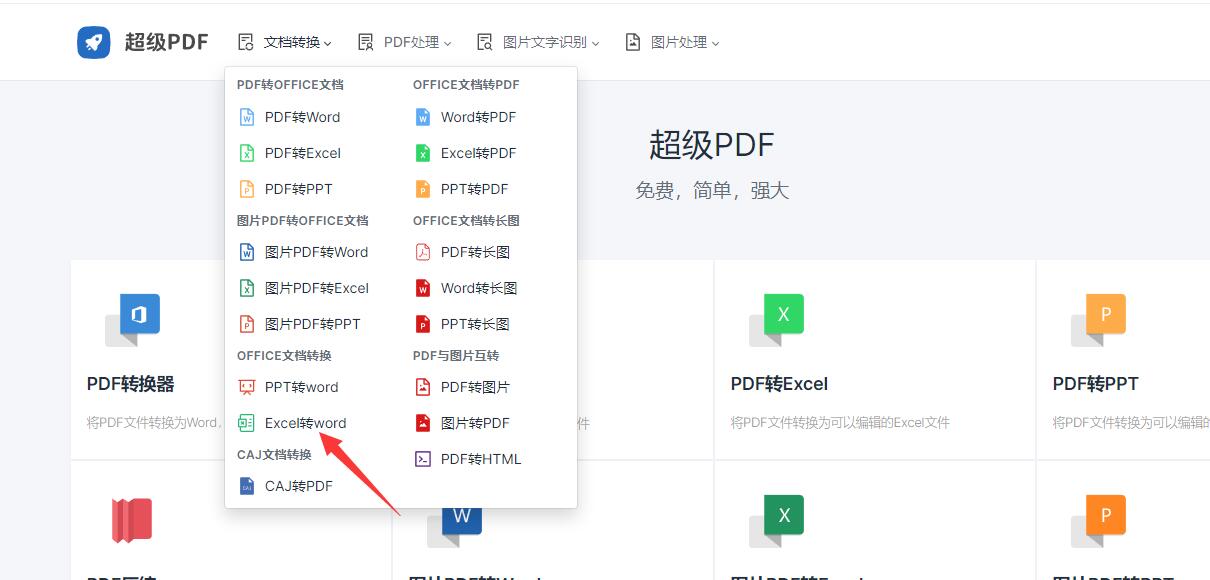This screenshot has width=1210, height=580.
Task: Click the PDF转HTML menu icon
Action: (423, 459)
